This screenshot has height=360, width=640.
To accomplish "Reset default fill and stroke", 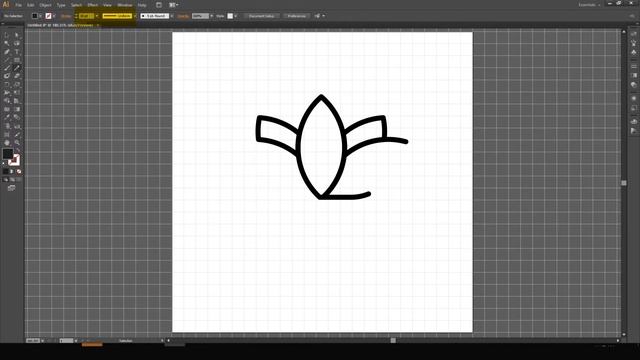I will tap(4, 163).
